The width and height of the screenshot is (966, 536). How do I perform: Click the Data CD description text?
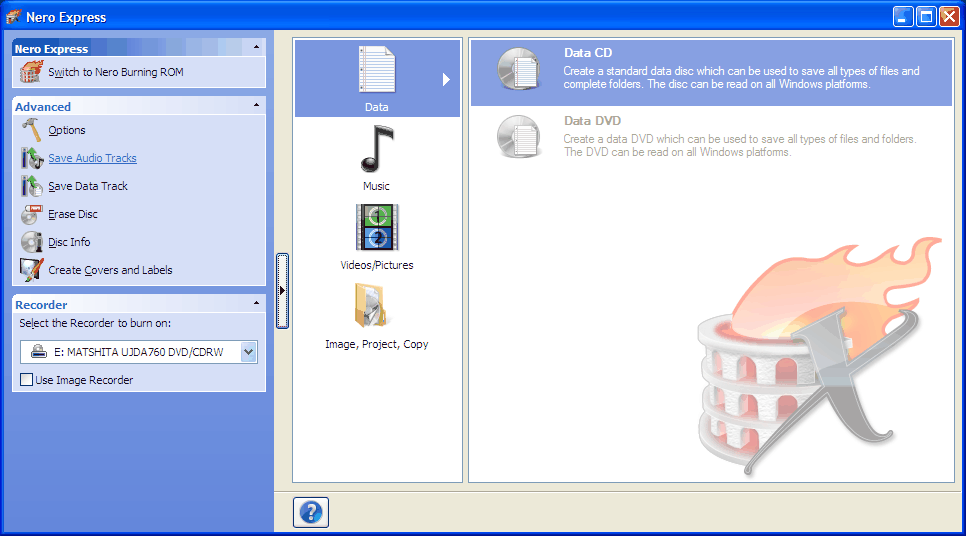click(741, 78)
